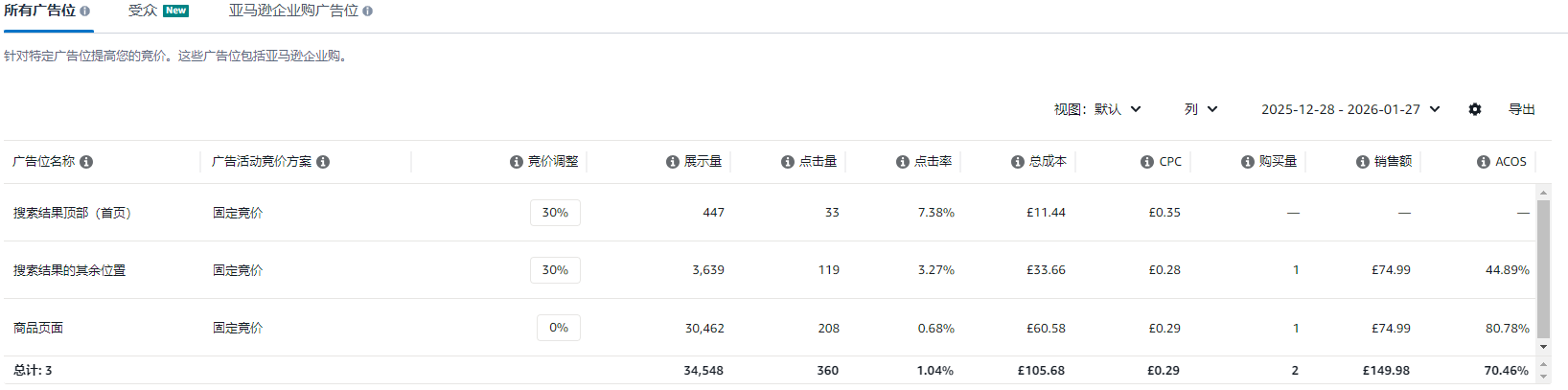This screenshot has width=1568, height=390.
Task: Click the info icon next to 点击率
Action: (903, 162)
